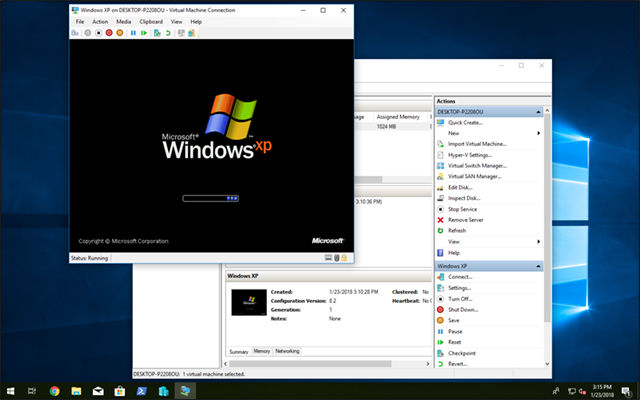Click the Assigned Memory column header
Screen dimensions: 640x400
coord(400,117)
